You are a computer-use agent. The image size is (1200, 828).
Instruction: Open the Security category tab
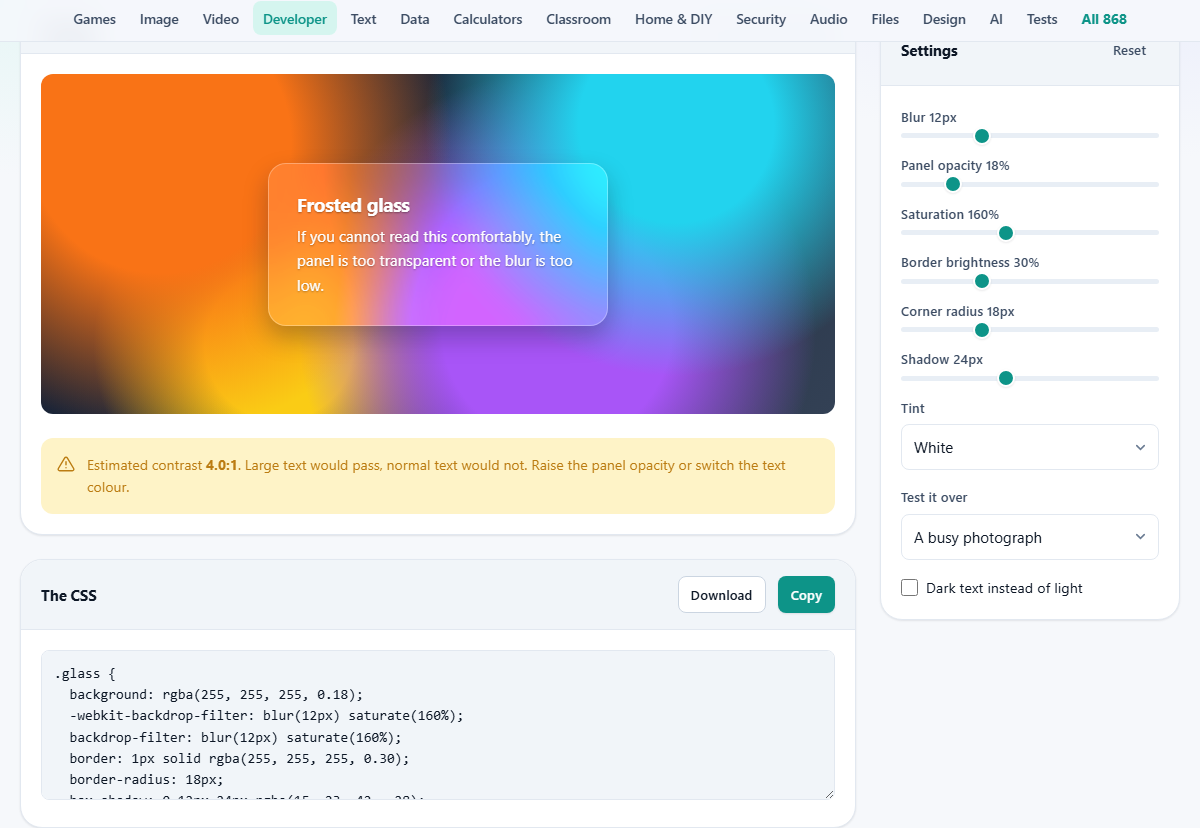pos(761,19)
